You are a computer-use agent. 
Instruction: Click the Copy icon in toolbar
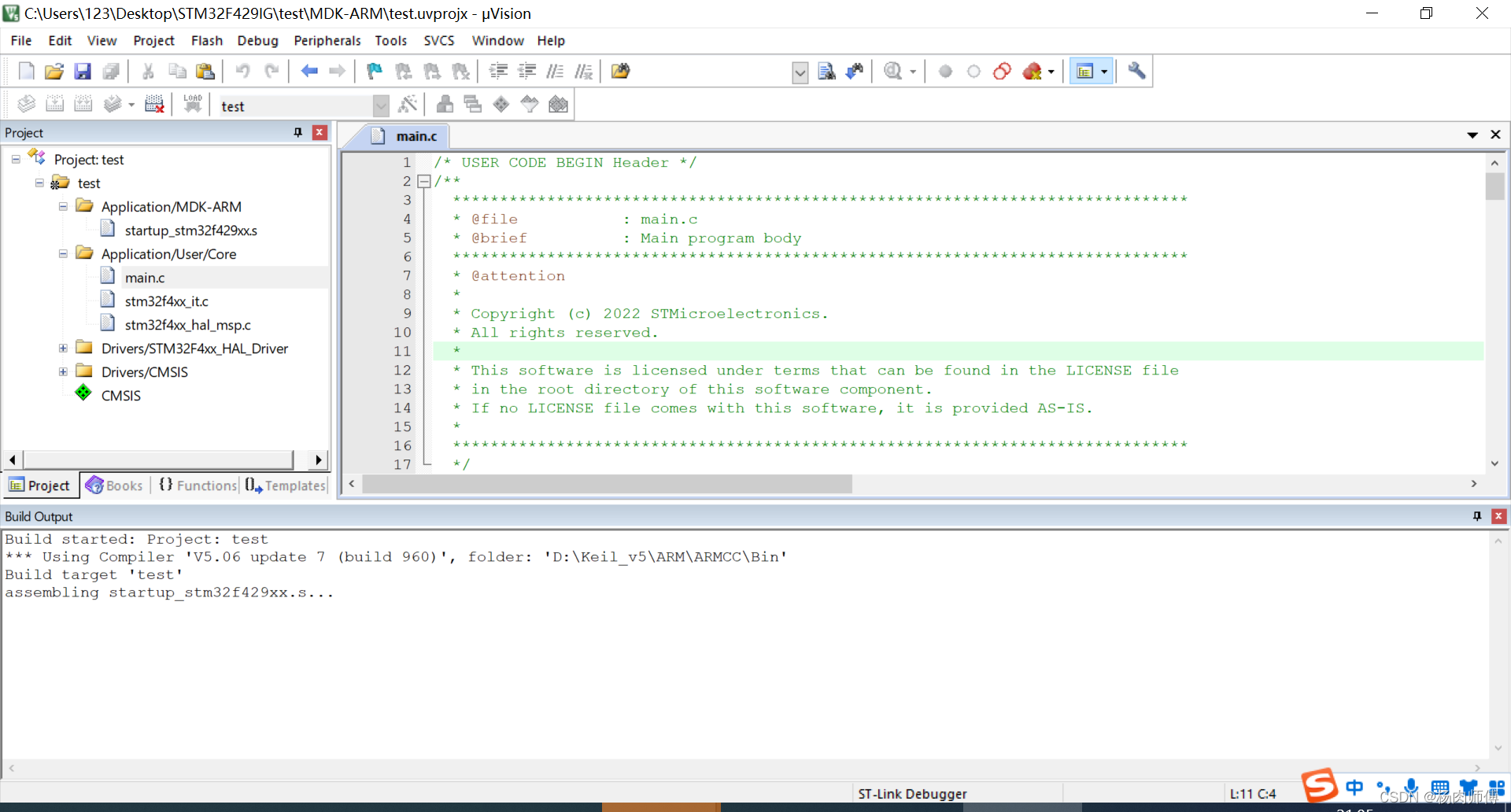pos(177,72)
